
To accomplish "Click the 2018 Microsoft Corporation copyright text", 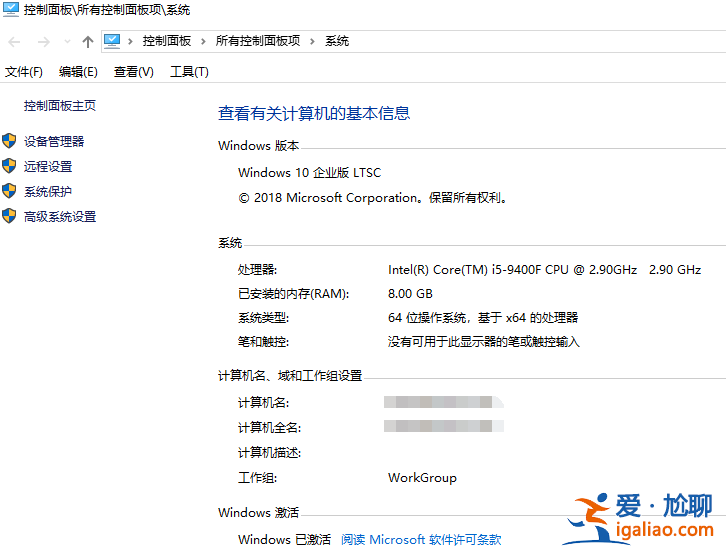I will point(374,198).
